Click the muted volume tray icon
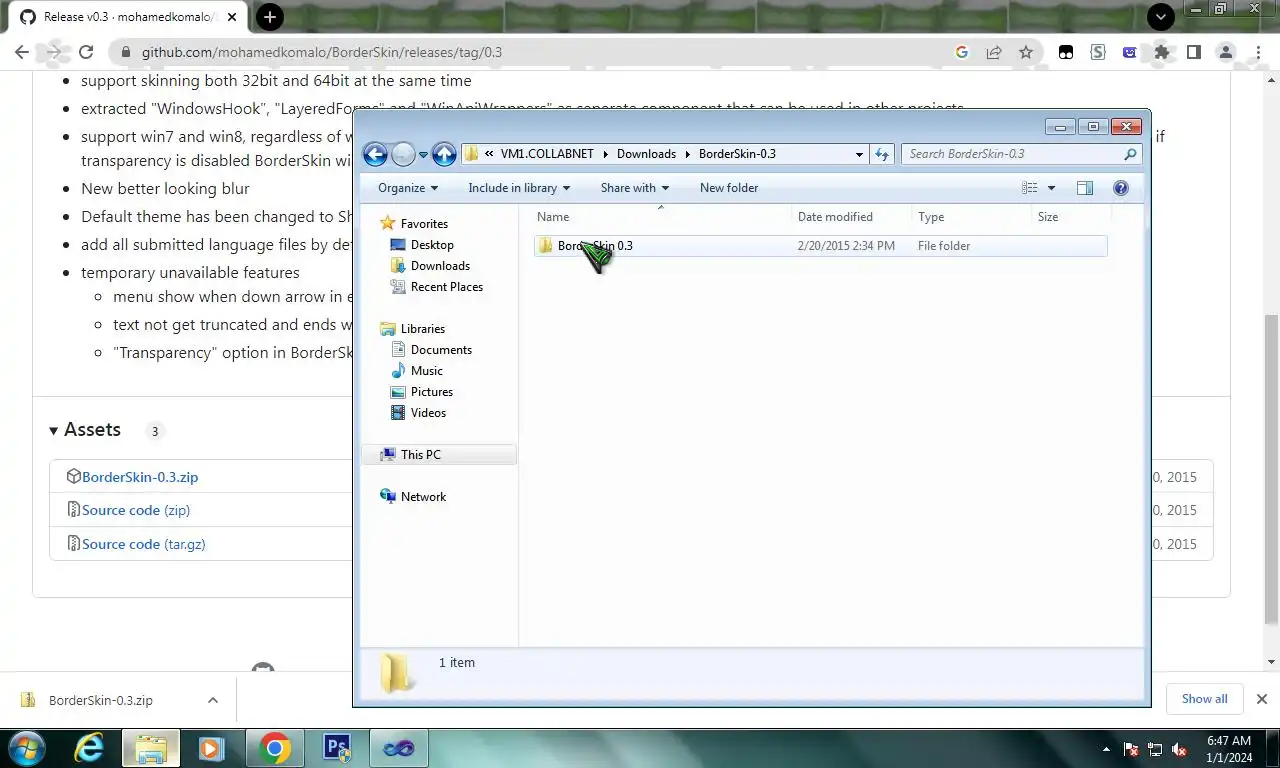This screenshot has height=768, width=1280. pos(1179,749)
